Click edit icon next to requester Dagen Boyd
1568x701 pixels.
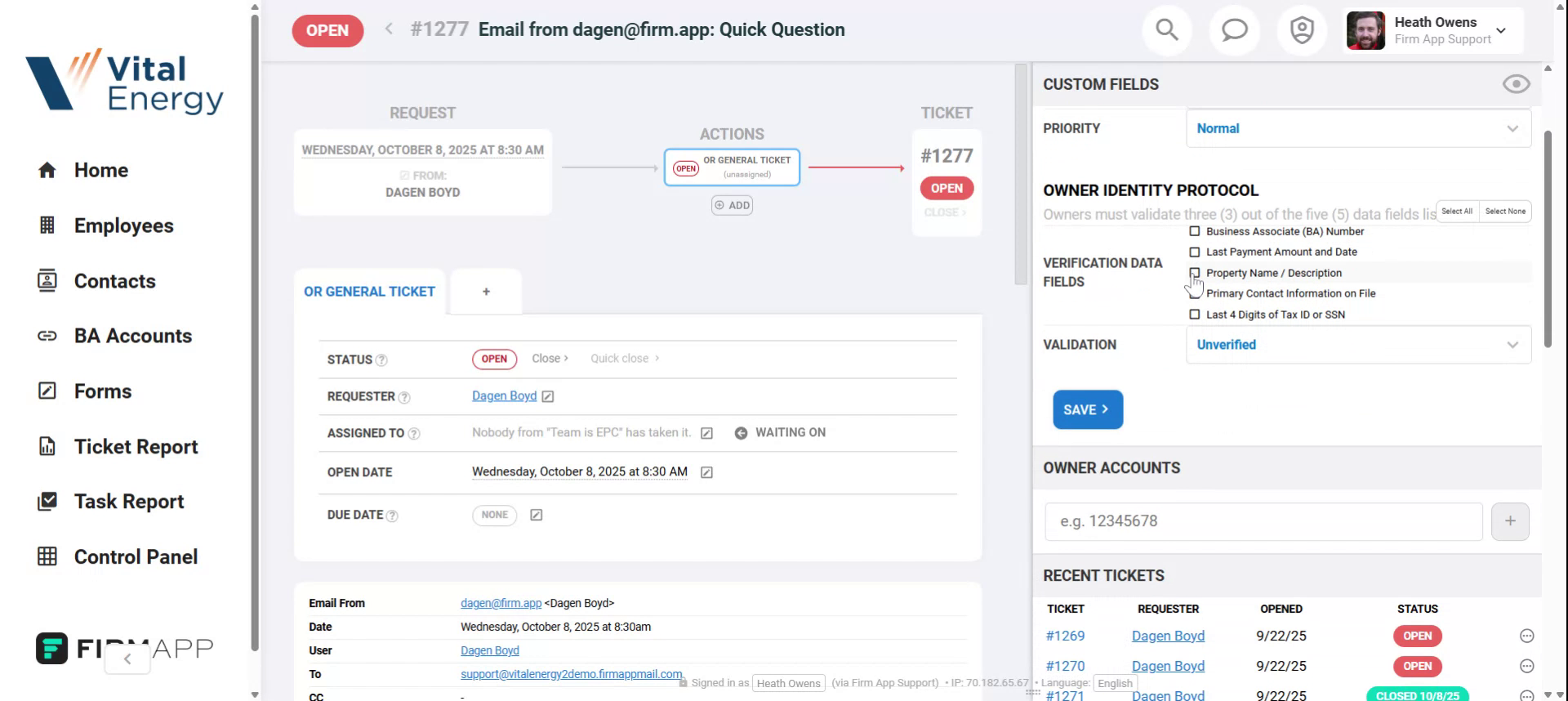point(548,396)
